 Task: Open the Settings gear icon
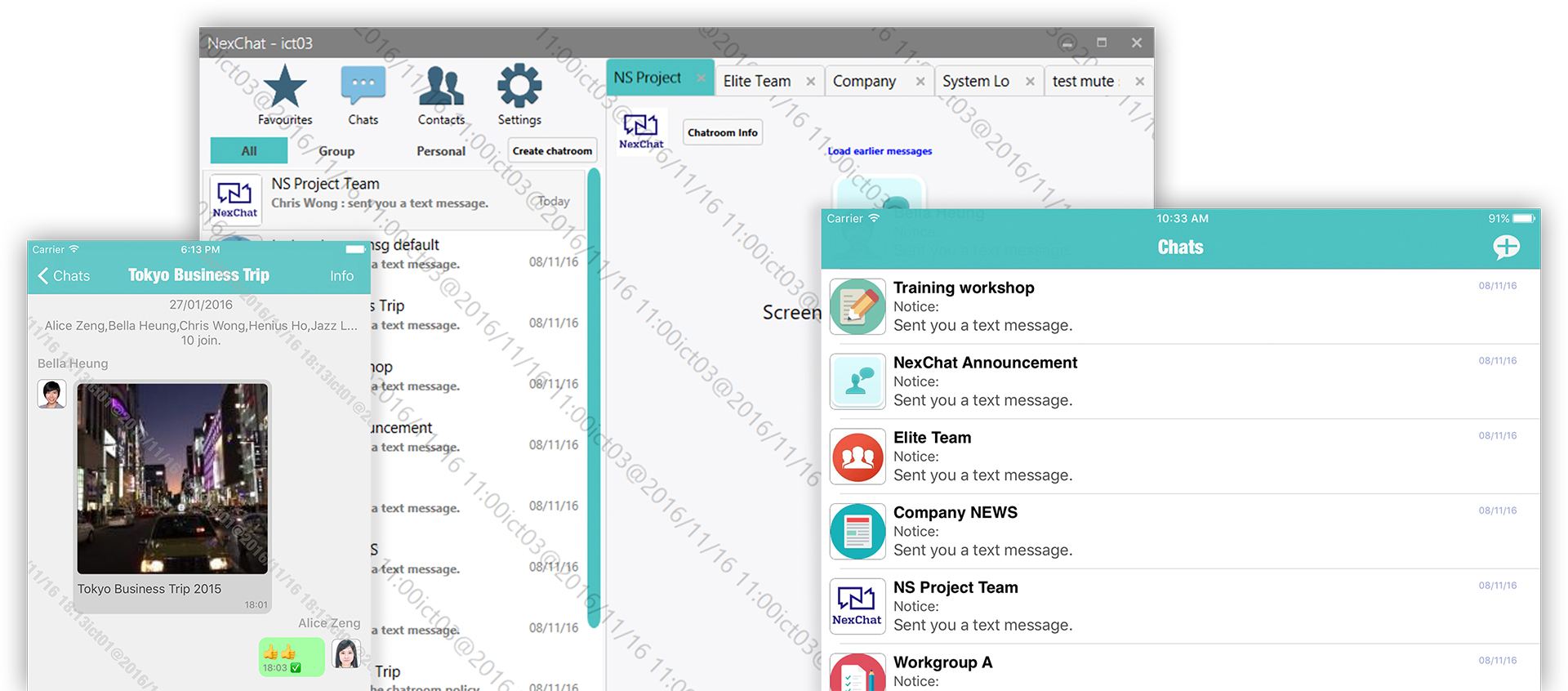point(519,87)
